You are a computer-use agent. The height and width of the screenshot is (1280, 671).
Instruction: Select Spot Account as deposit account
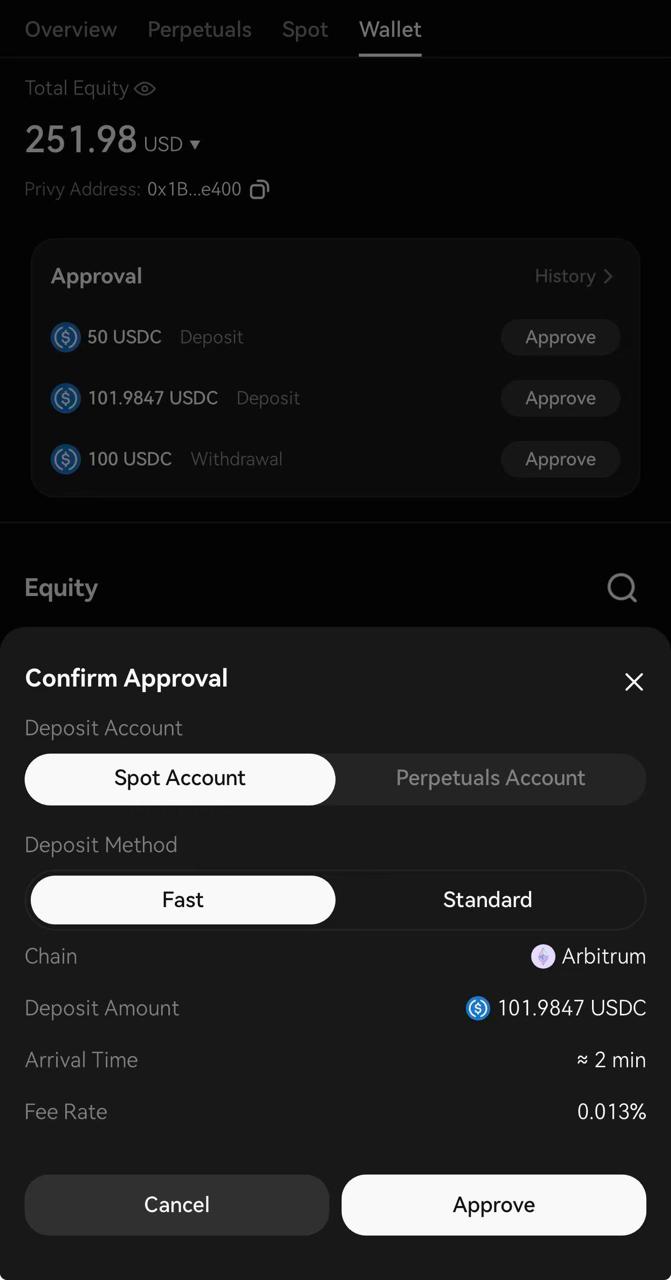pyautogui.click(x=180, y=779)
